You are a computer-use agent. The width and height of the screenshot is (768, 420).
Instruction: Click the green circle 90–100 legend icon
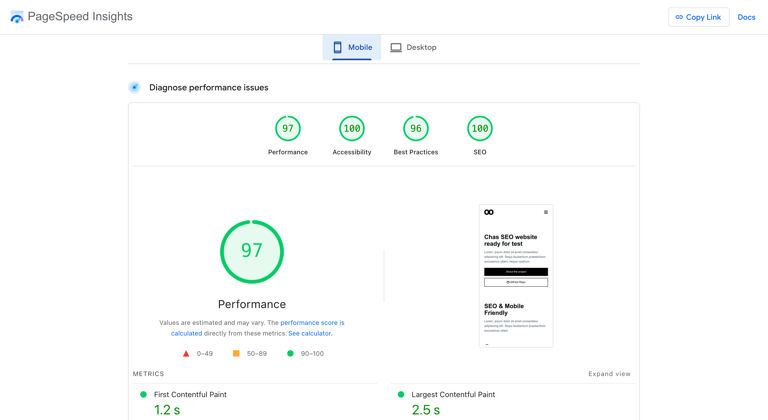click(290, 353)
